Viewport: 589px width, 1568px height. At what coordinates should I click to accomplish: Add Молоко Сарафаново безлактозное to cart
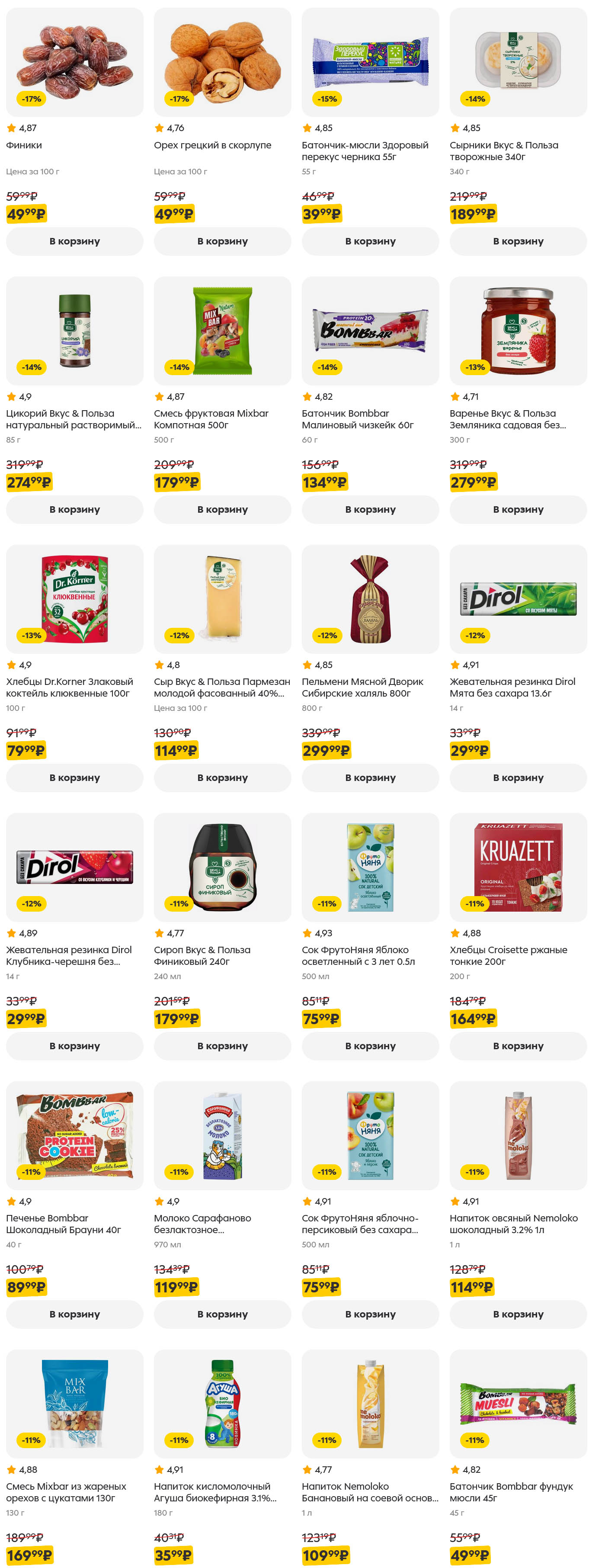[x=222, y=1314]
